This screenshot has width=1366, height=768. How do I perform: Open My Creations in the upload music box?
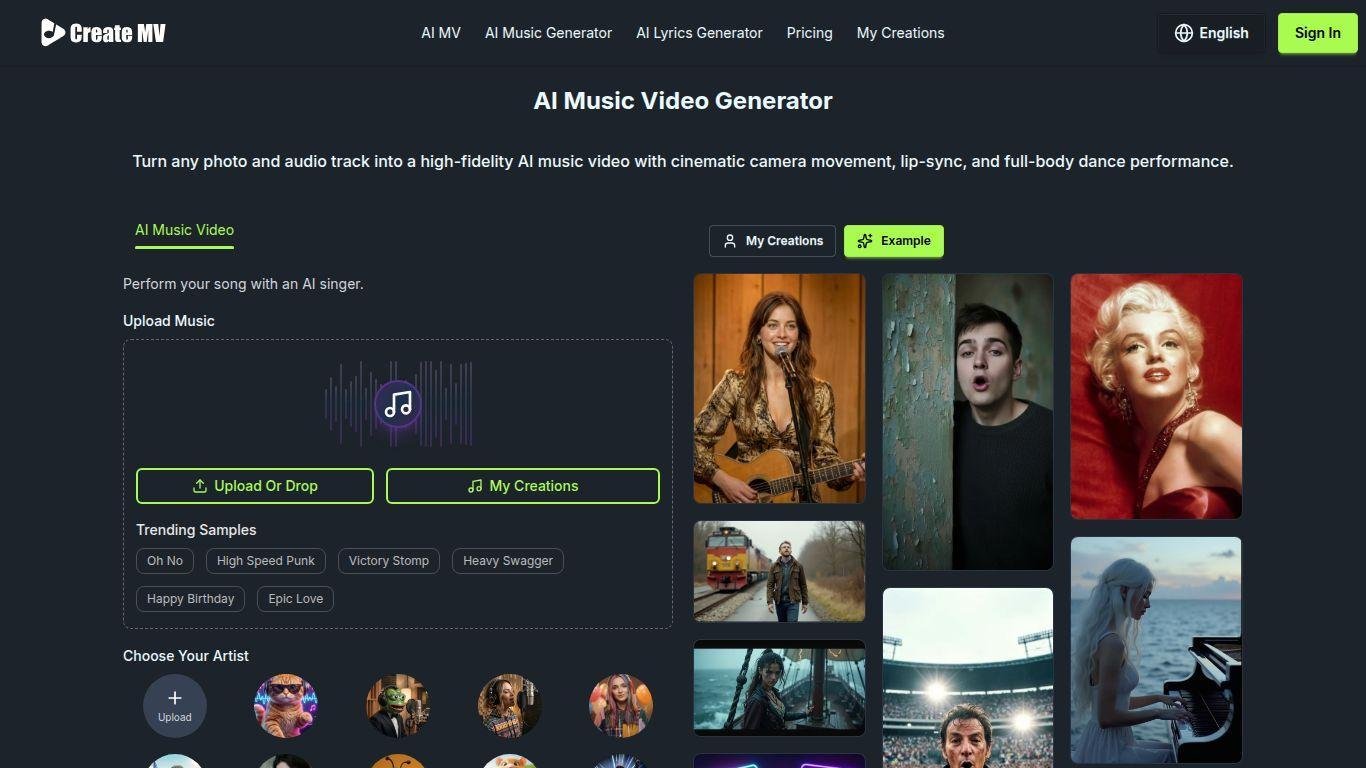pos(523,486)
